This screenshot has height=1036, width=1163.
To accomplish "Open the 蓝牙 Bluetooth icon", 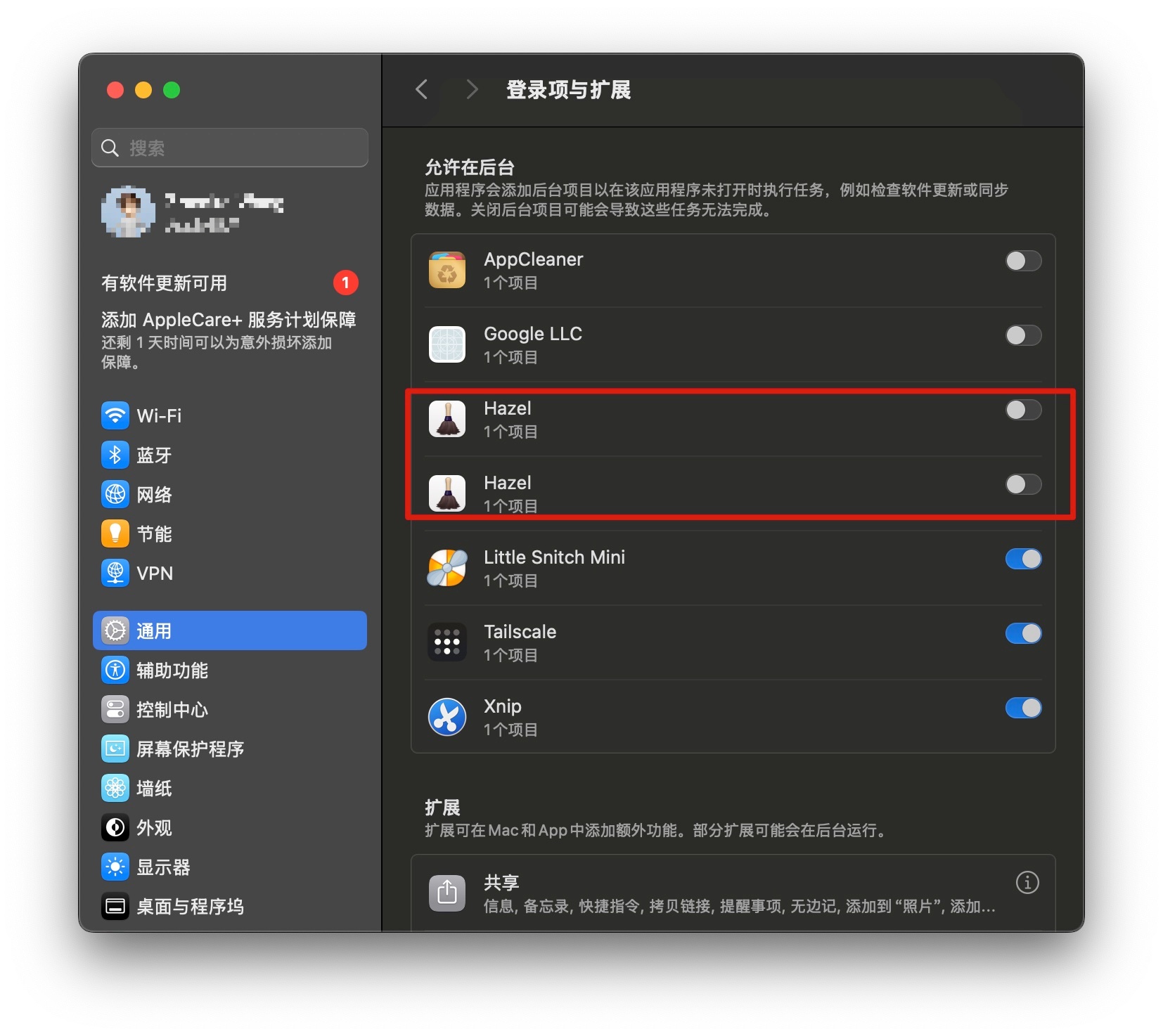I will [x=115, y=455].
